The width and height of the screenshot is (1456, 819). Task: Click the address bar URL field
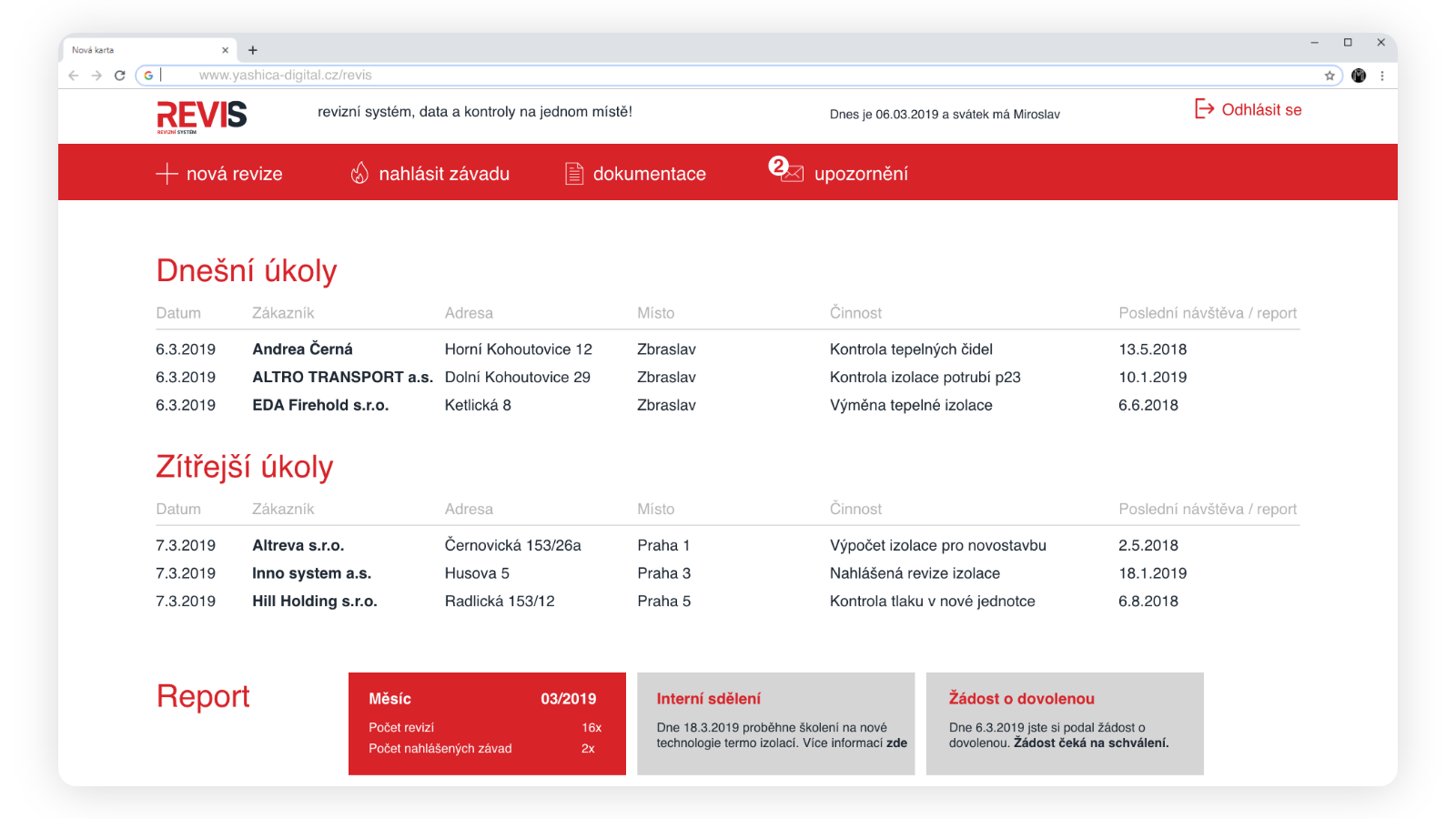(x=739, y=76)
